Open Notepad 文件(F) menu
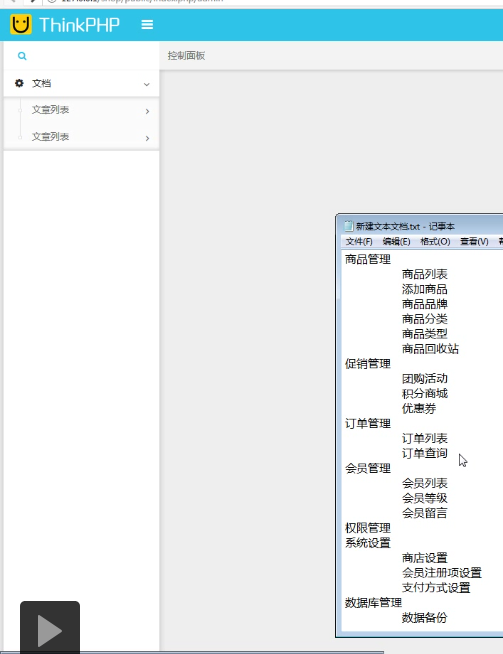This screenshot has height=654, width=503. tap(359, 241)
